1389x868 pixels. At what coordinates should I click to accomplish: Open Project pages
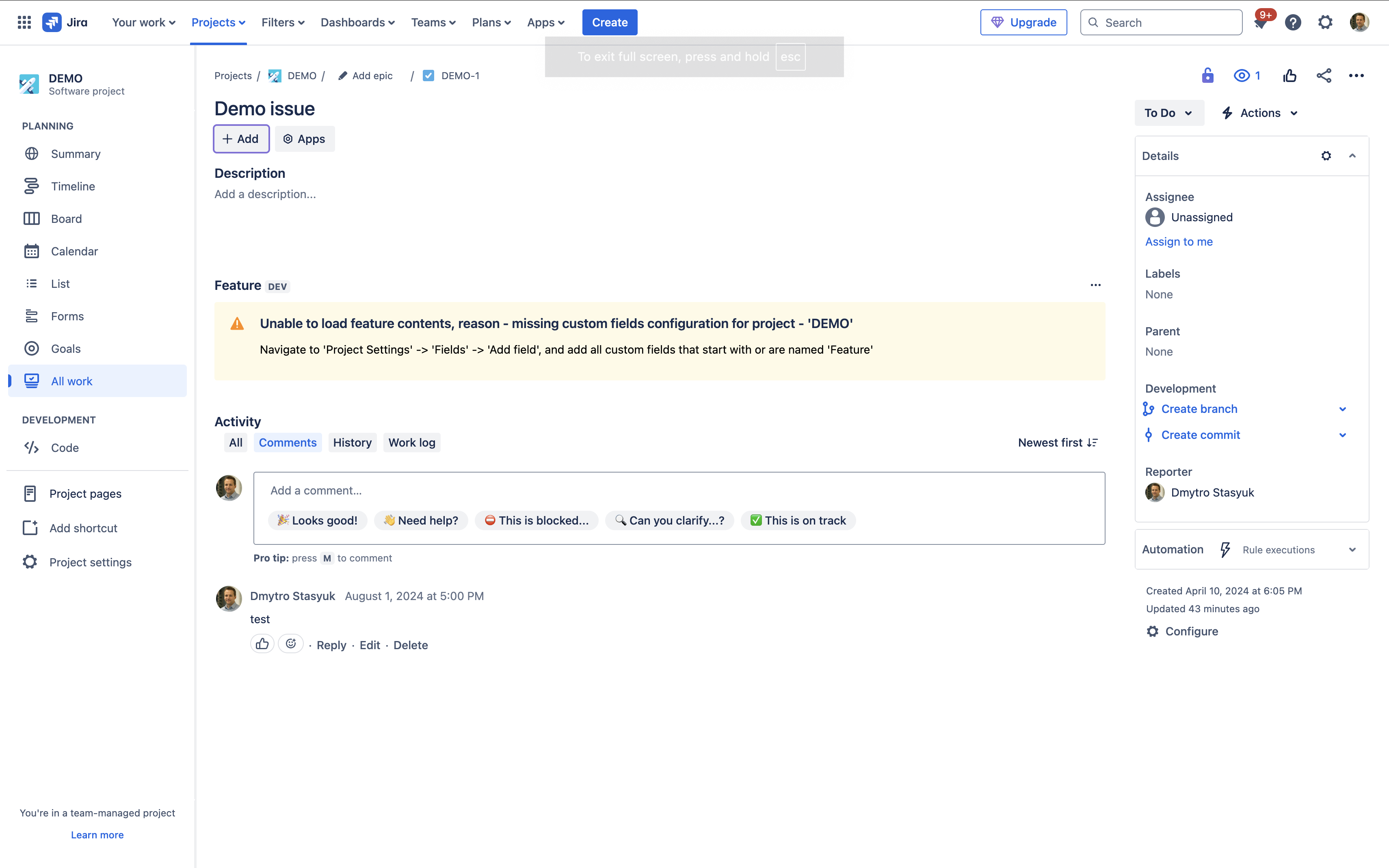[97, 494]
